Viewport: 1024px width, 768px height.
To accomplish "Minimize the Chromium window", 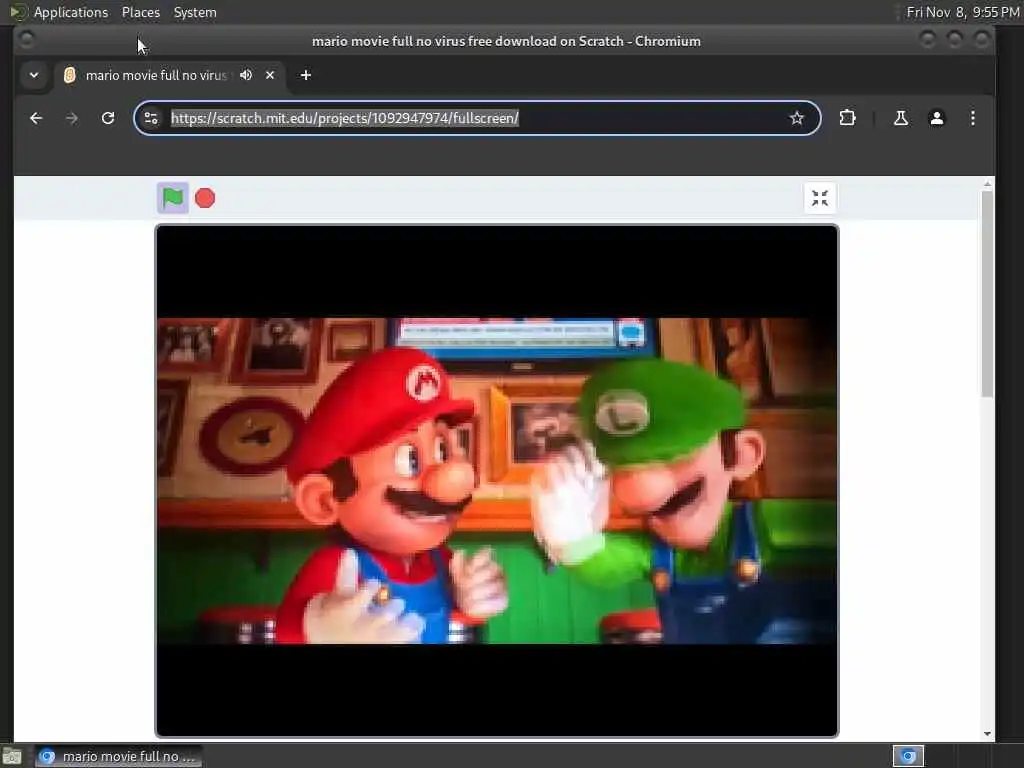I will click(927, 40).
